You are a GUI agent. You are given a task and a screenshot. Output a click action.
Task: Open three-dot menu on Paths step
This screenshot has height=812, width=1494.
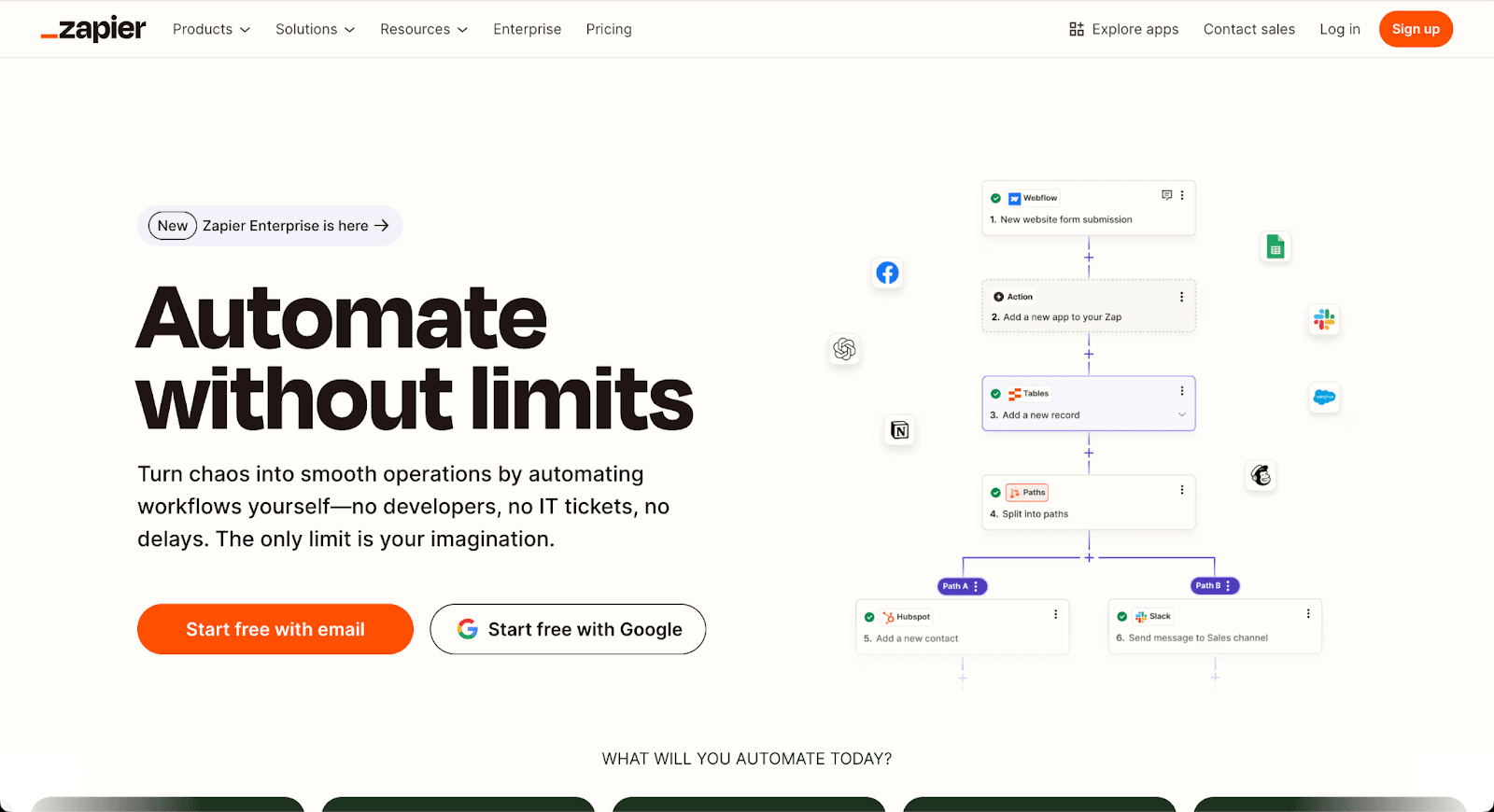[x=1181, y=490]
